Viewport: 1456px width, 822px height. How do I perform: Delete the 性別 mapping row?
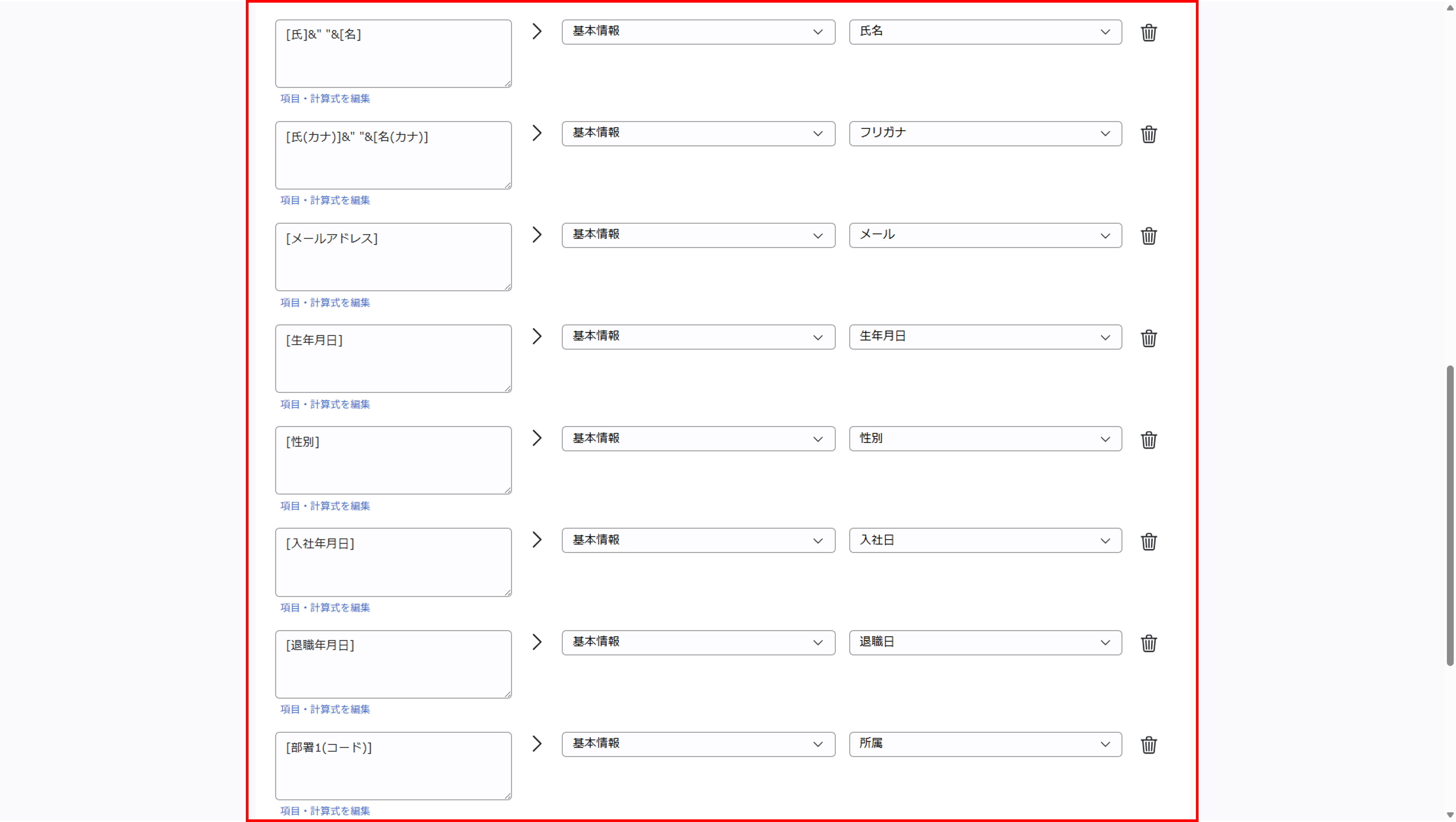(x=1149, y=440)
